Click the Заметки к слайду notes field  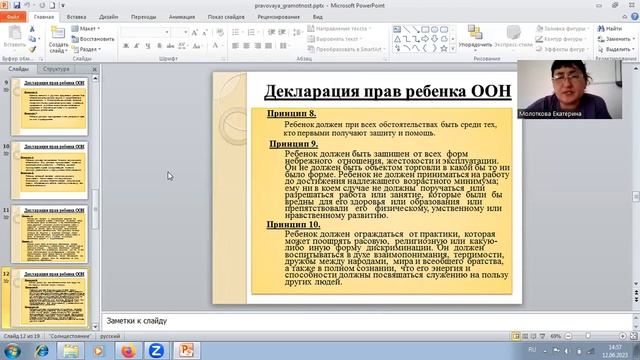(x=367, y=321)
